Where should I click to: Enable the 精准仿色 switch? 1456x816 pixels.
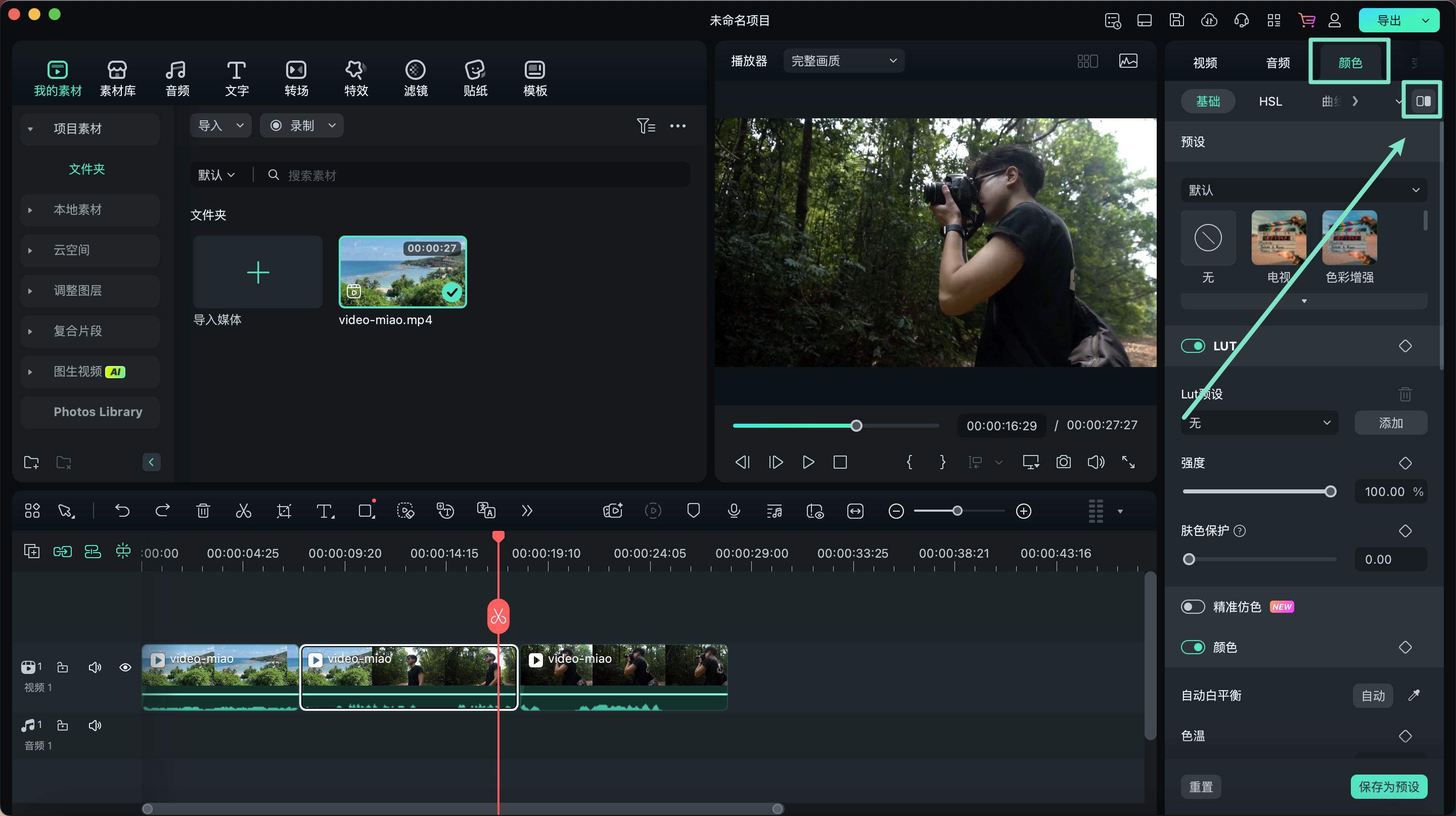(x=1193, y=606)
